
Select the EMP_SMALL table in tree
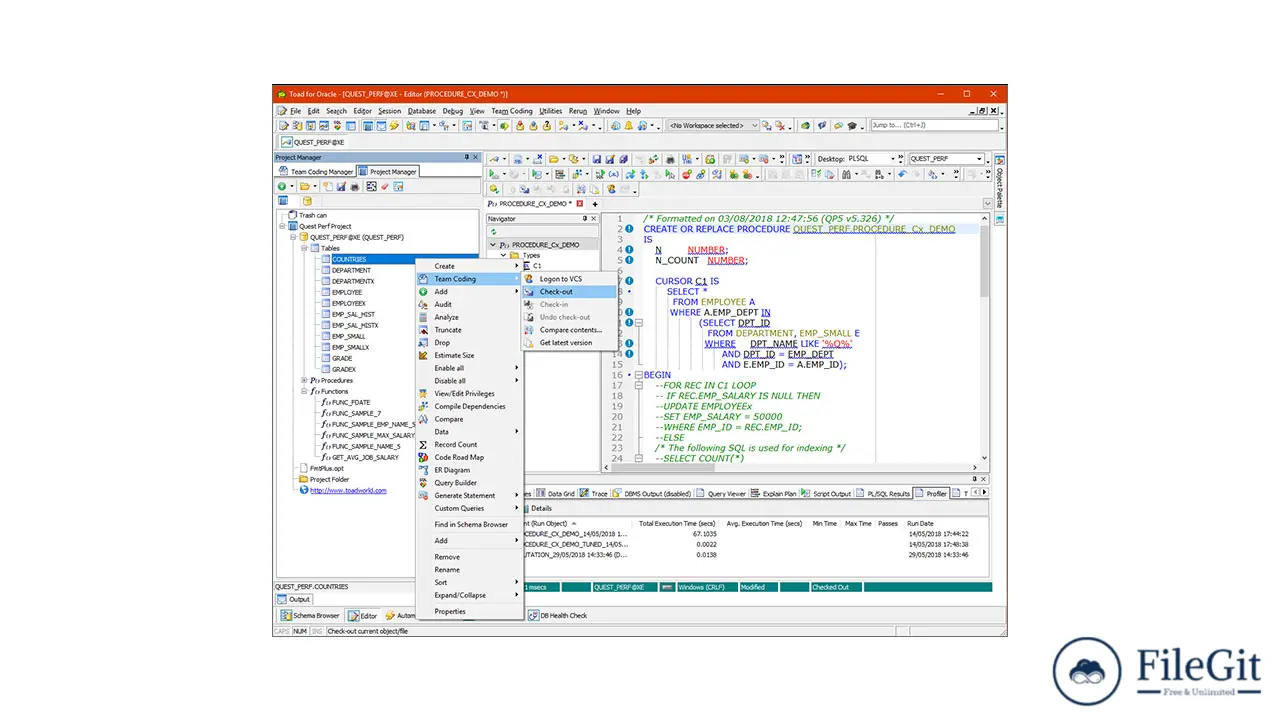(x=349, y=336)
